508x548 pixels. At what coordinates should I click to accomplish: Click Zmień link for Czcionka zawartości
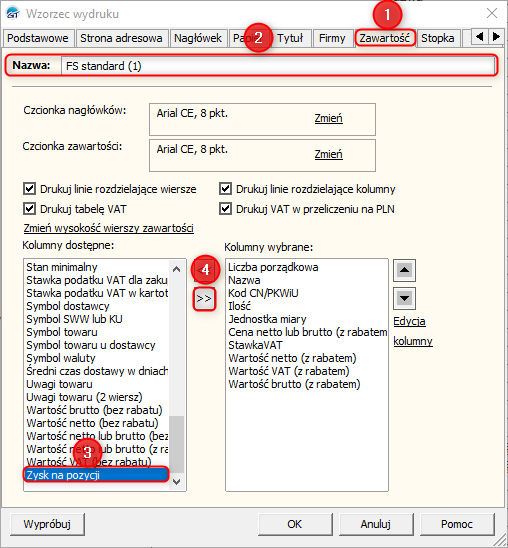328,154
